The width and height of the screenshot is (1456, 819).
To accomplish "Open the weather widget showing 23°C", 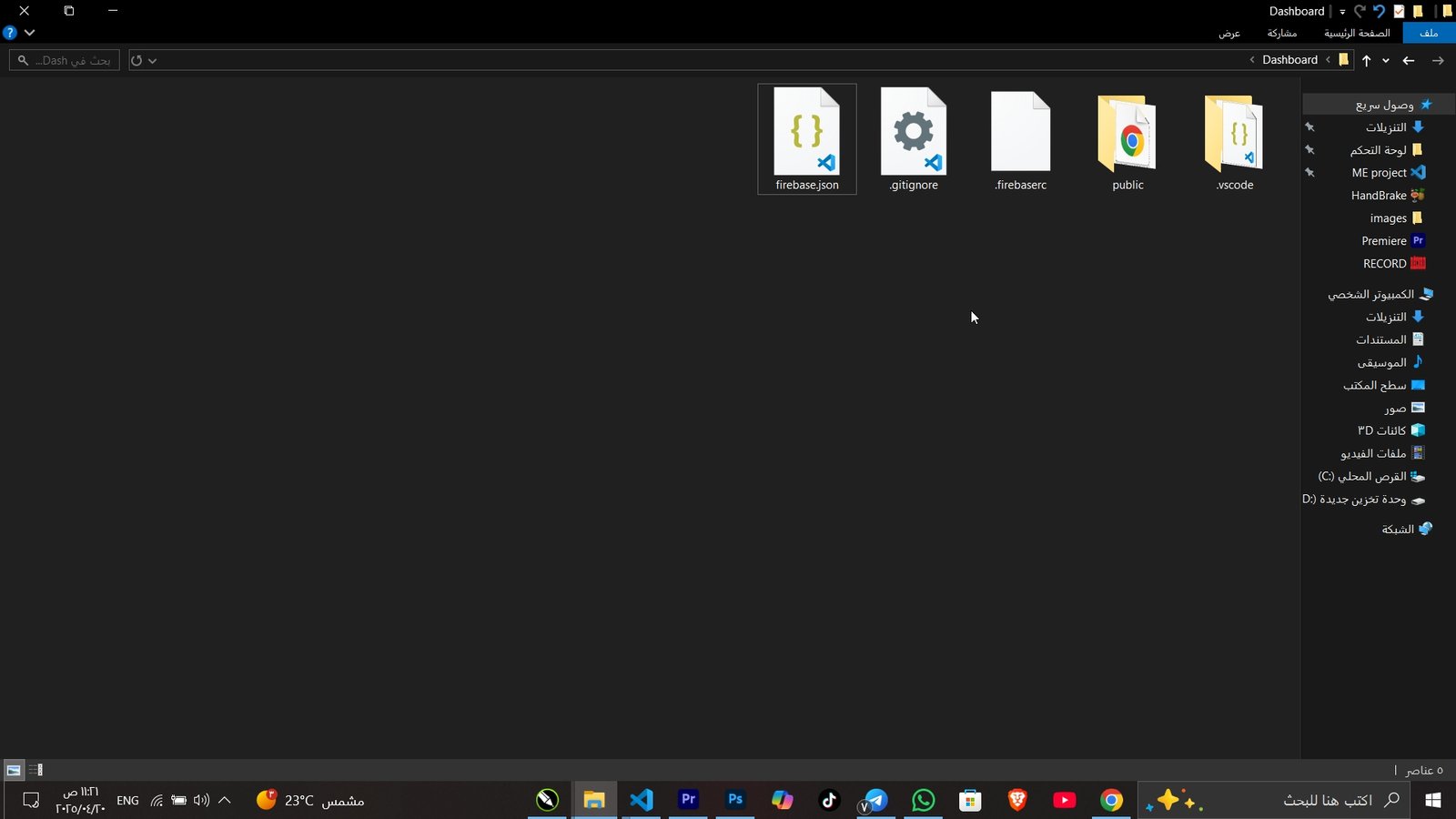I will pyautogui.click(x=310, y=800).
